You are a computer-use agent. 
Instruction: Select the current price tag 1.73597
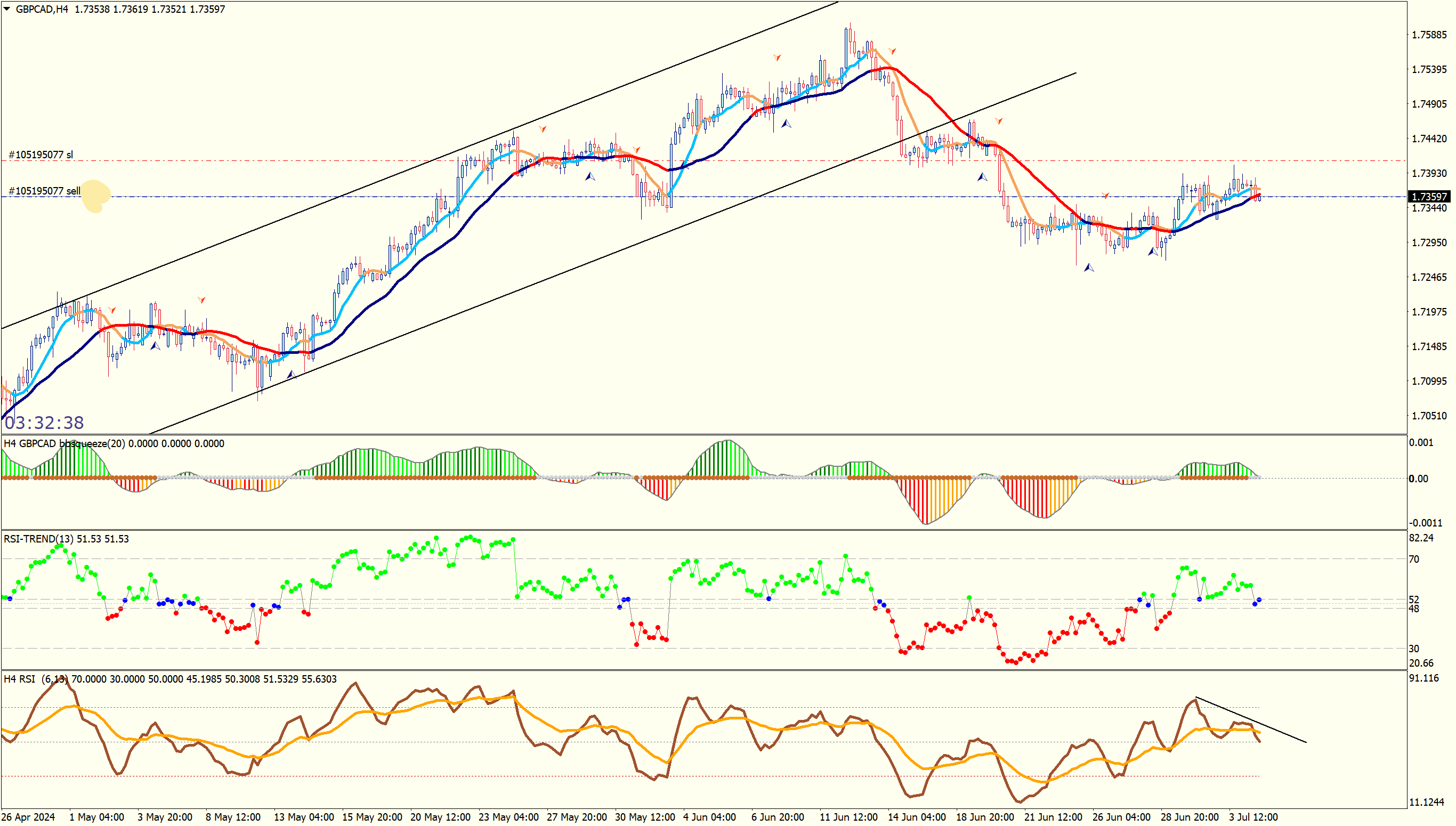(1429, 196)
